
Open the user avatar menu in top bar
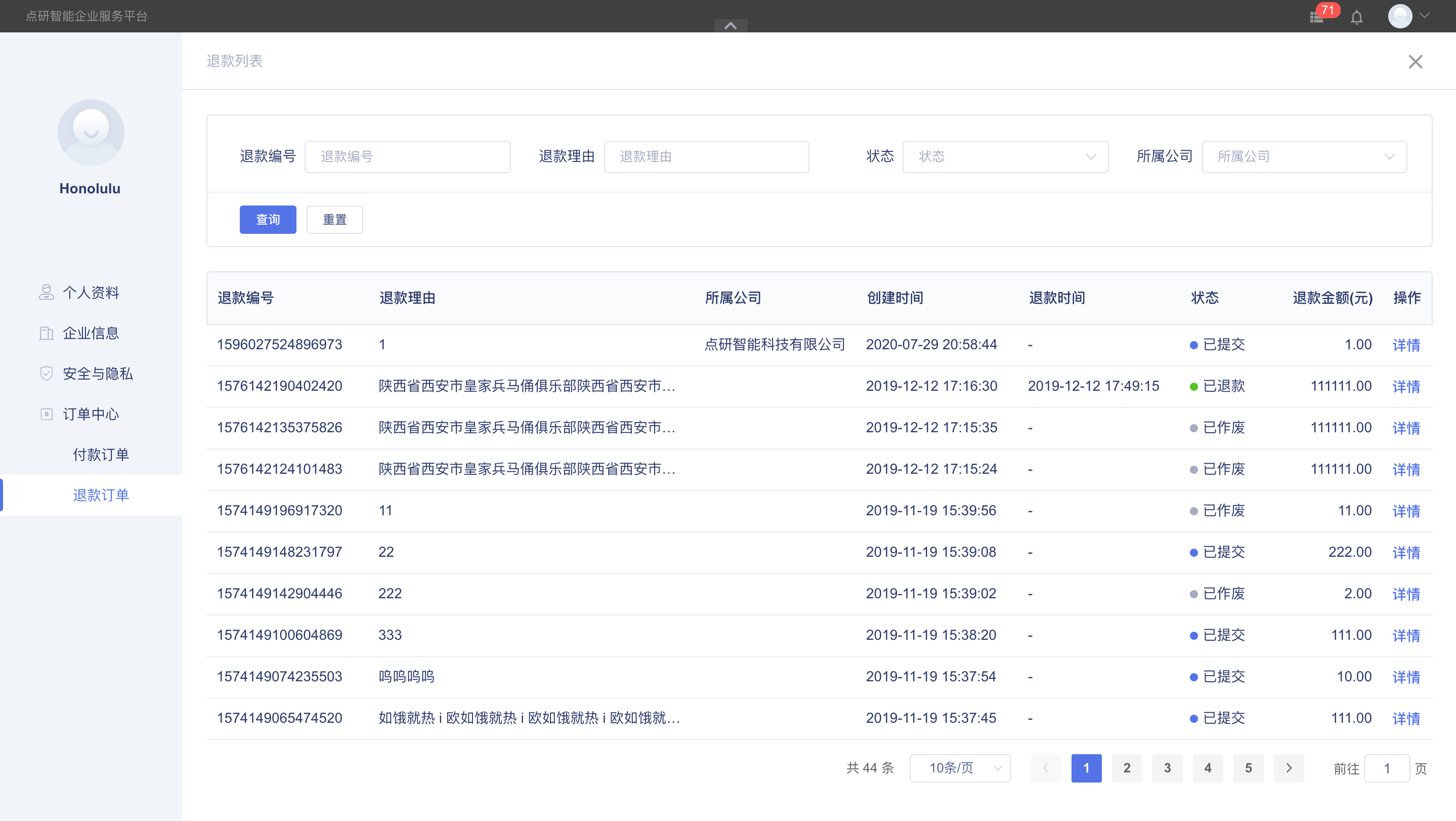(1399, 16)
